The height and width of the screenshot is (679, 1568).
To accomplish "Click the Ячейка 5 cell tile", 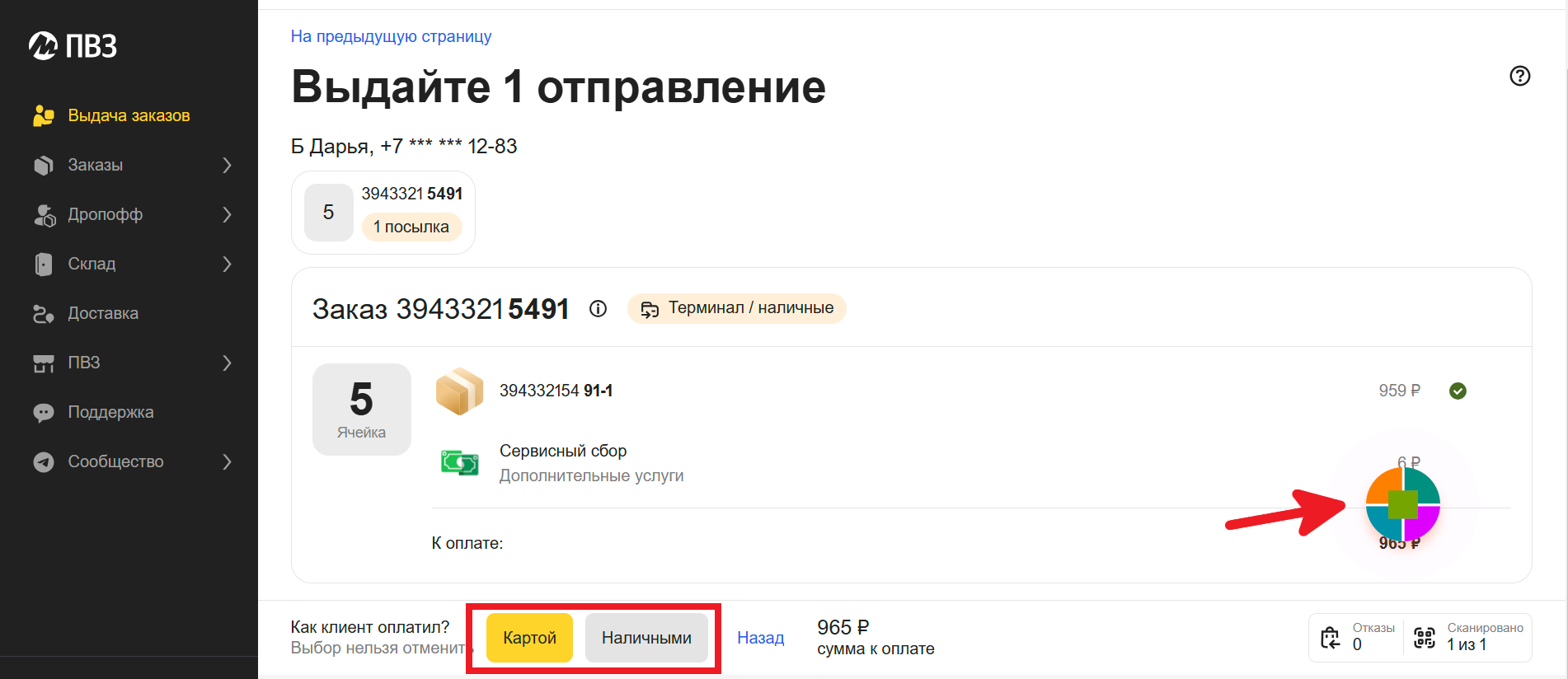I will pyautogui.click(x=362, y=410).
